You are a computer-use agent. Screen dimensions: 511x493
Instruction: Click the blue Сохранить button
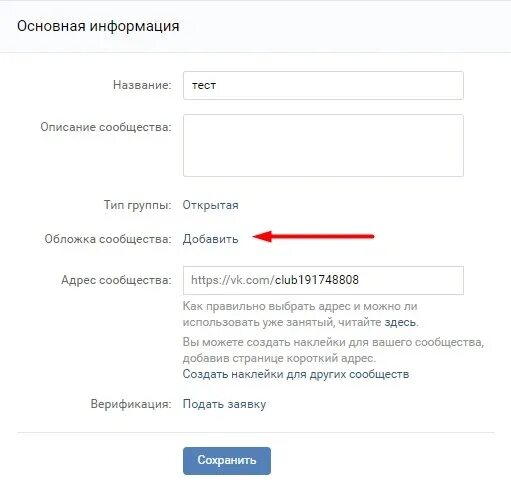[x=227, y=461]
